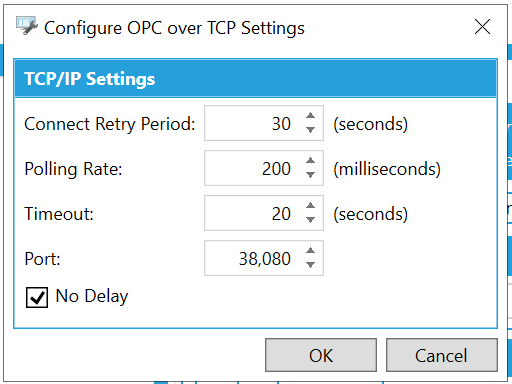Screen dimensions: 512x384
Task: Click the dialog title Configure OPC over TCP Settings
Action: tap(174, 28)
